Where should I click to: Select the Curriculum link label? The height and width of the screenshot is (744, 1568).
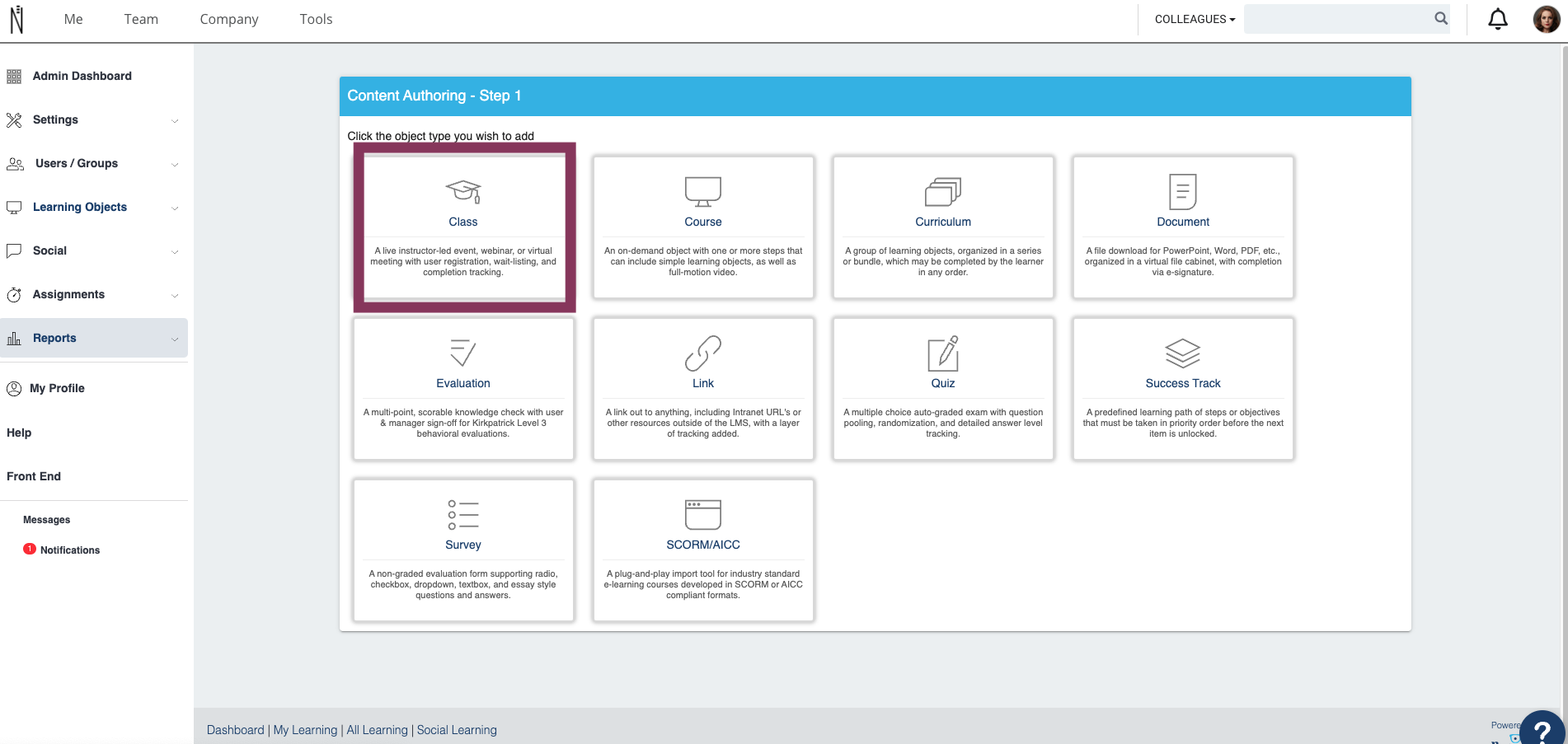point(943,222)
